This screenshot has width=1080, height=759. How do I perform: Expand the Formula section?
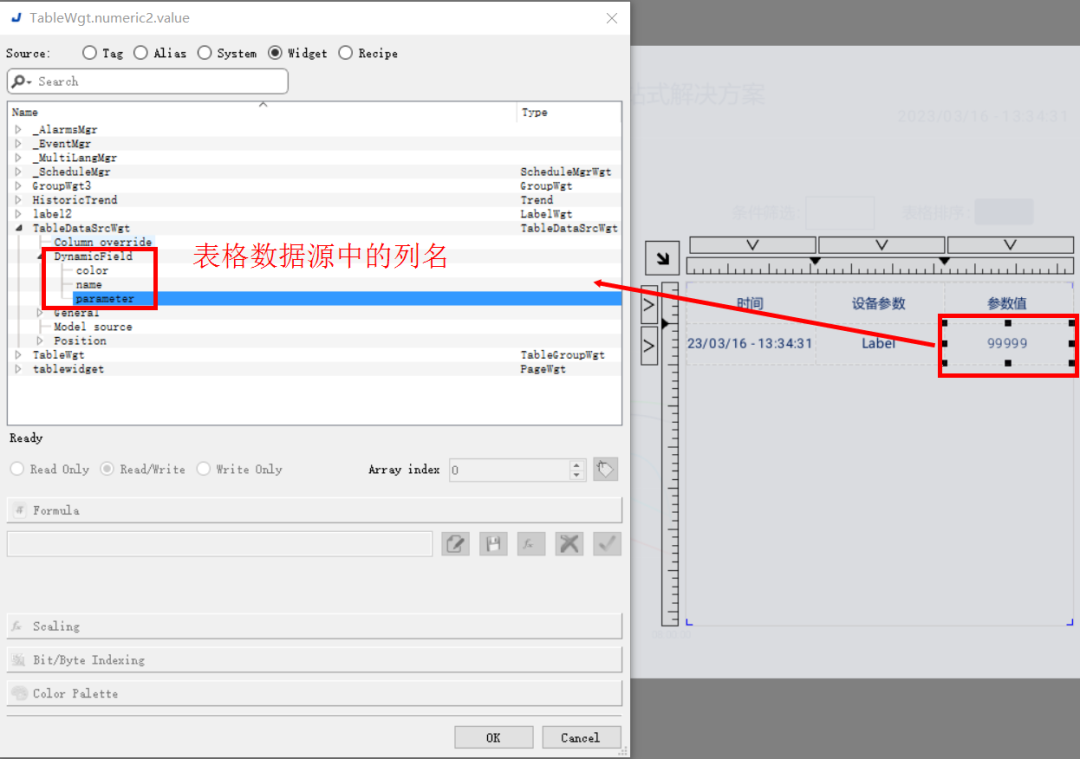(x=314, y=510)
